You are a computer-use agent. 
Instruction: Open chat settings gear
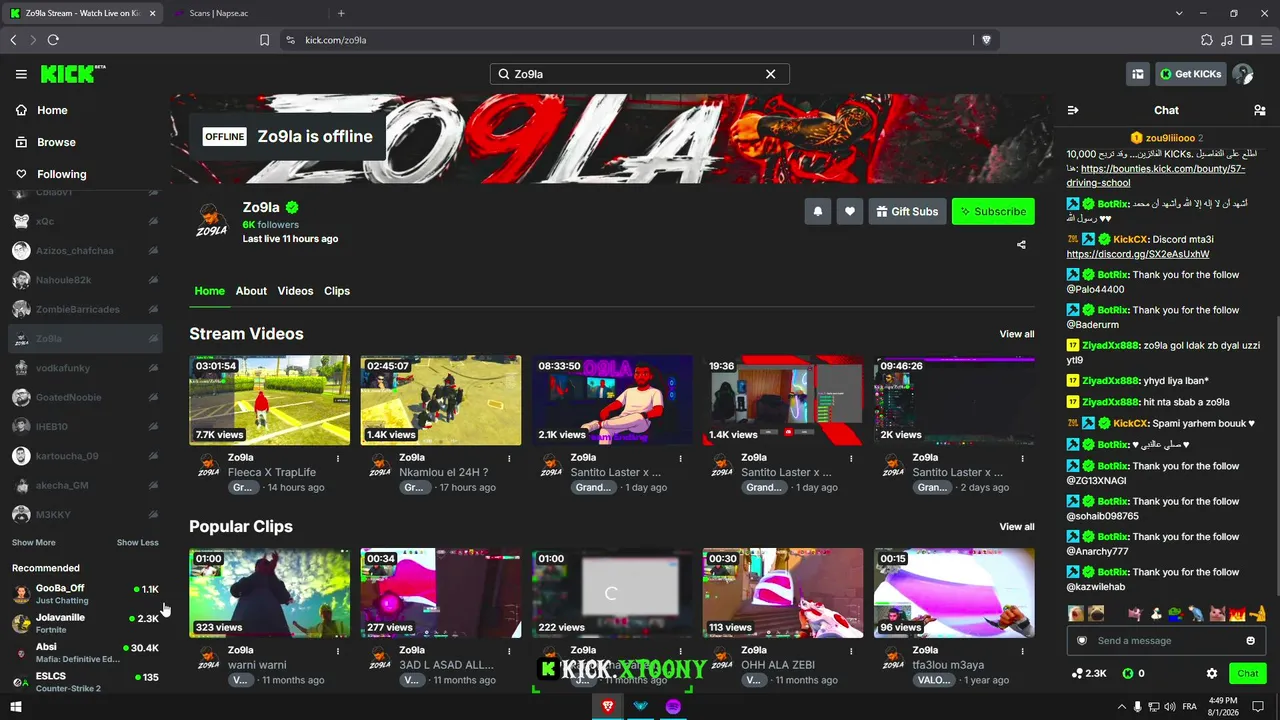[x=1212, y=674]
